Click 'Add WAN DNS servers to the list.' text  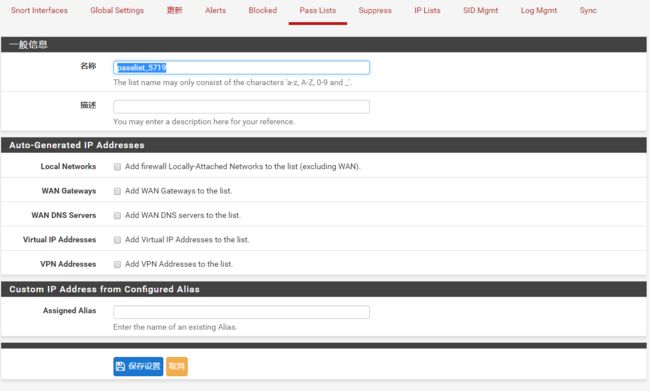[x=182, y=215]
